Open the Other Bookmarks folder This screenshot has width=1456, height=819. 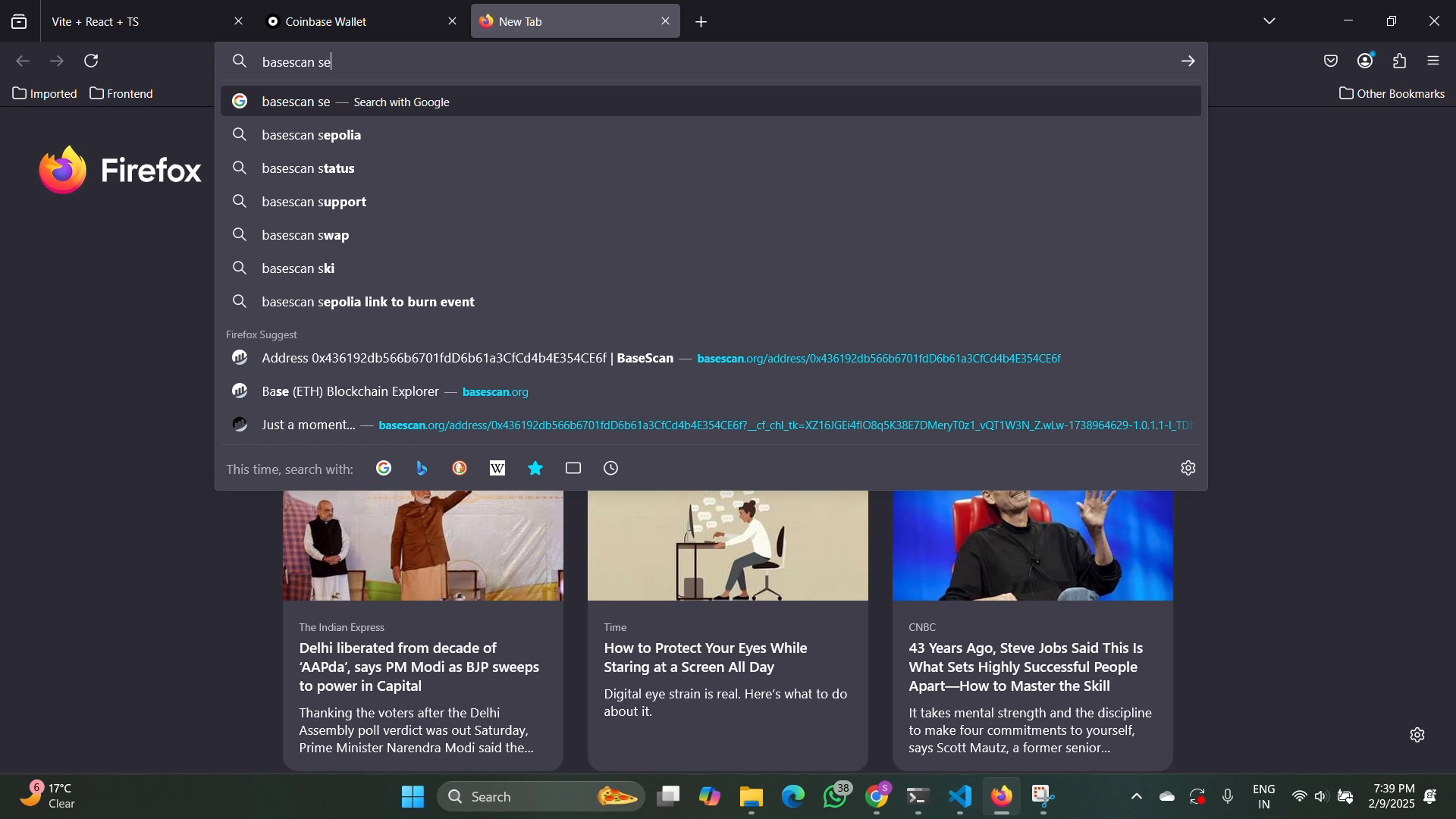[x=1392, y=93]
